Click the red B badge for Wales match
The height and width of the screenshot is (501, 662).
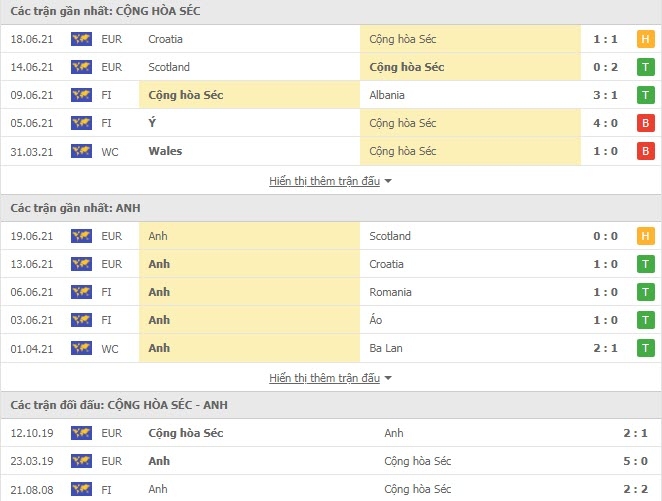coord(646,151)
